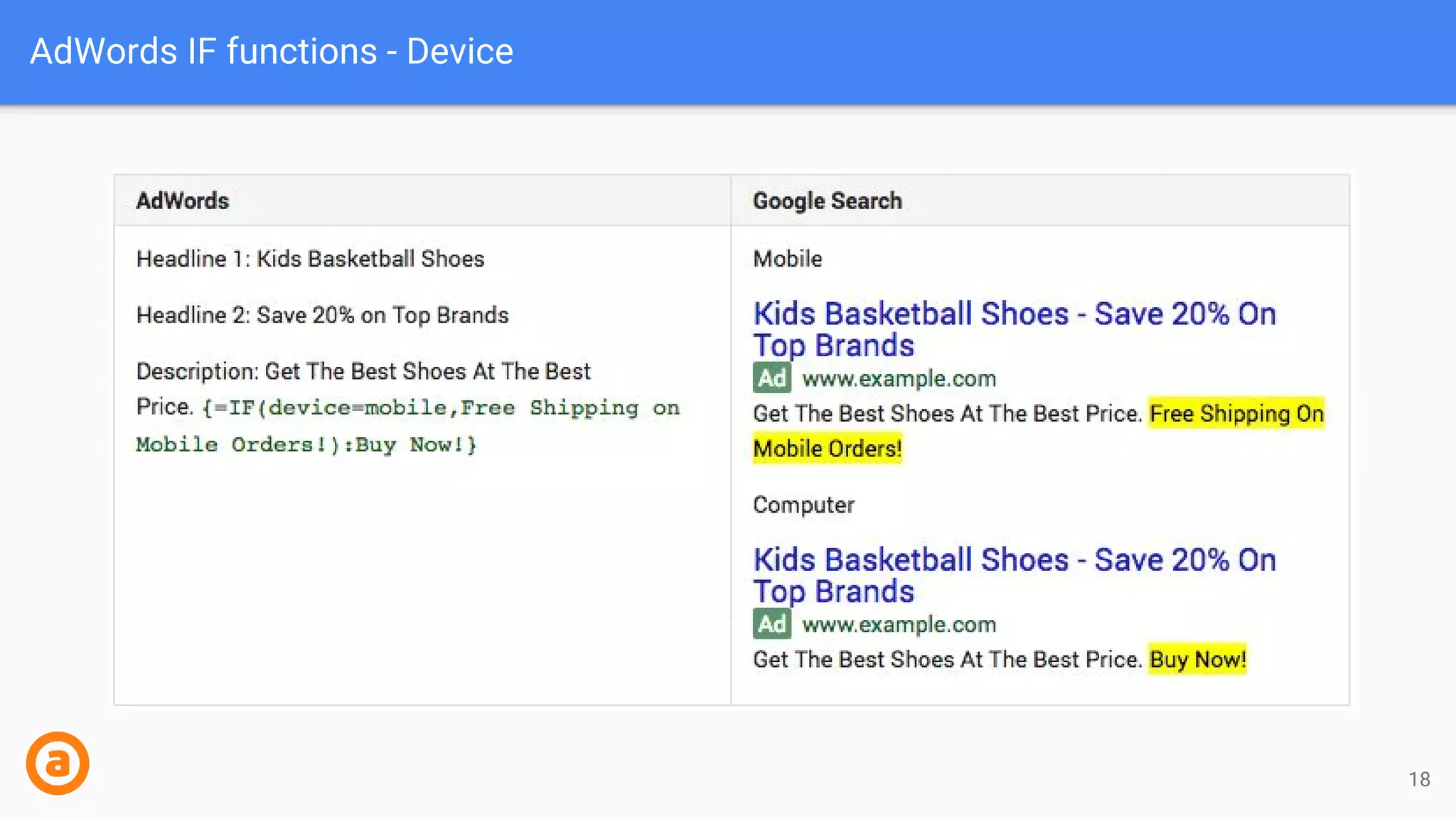Click the green Ad badge in Mobile ad
This screenshot has height=819, width=1456.
pyautogui.click(x=771, y=378)
